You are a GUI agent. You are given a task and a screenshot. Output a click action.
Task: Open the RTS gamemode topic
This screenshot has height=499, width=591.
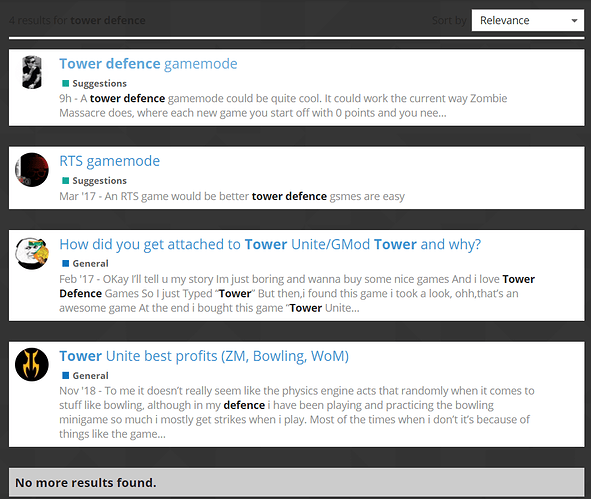tap(110, 161)
